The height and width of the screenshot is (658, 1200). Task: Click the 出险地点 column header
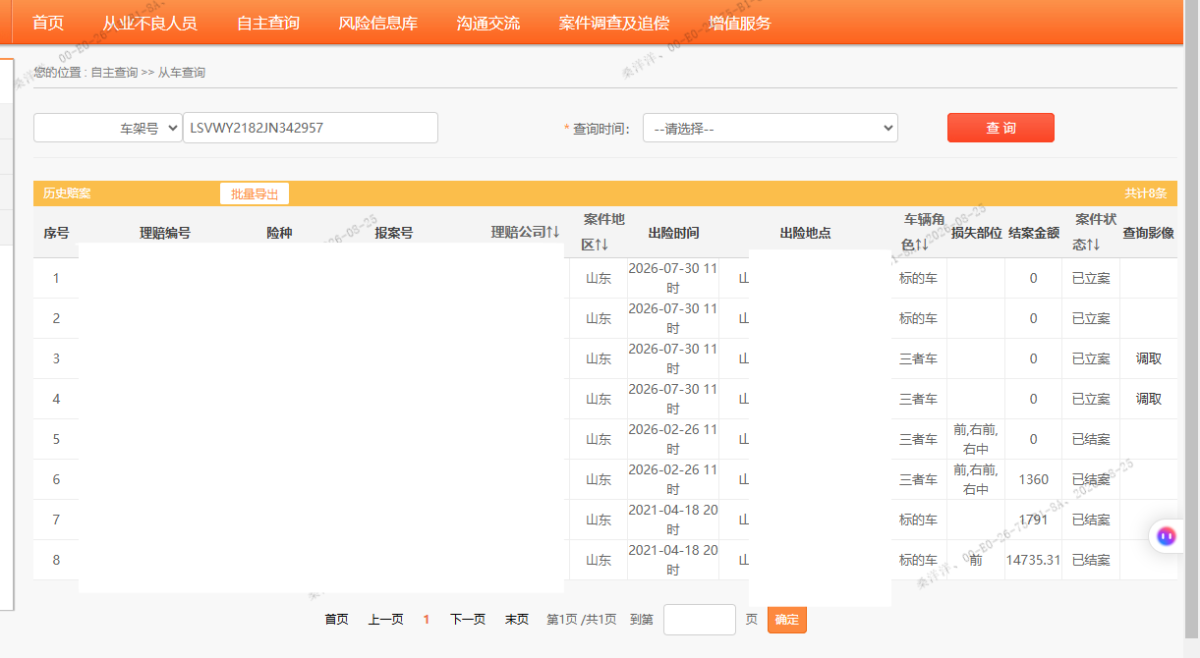(805, 233)
